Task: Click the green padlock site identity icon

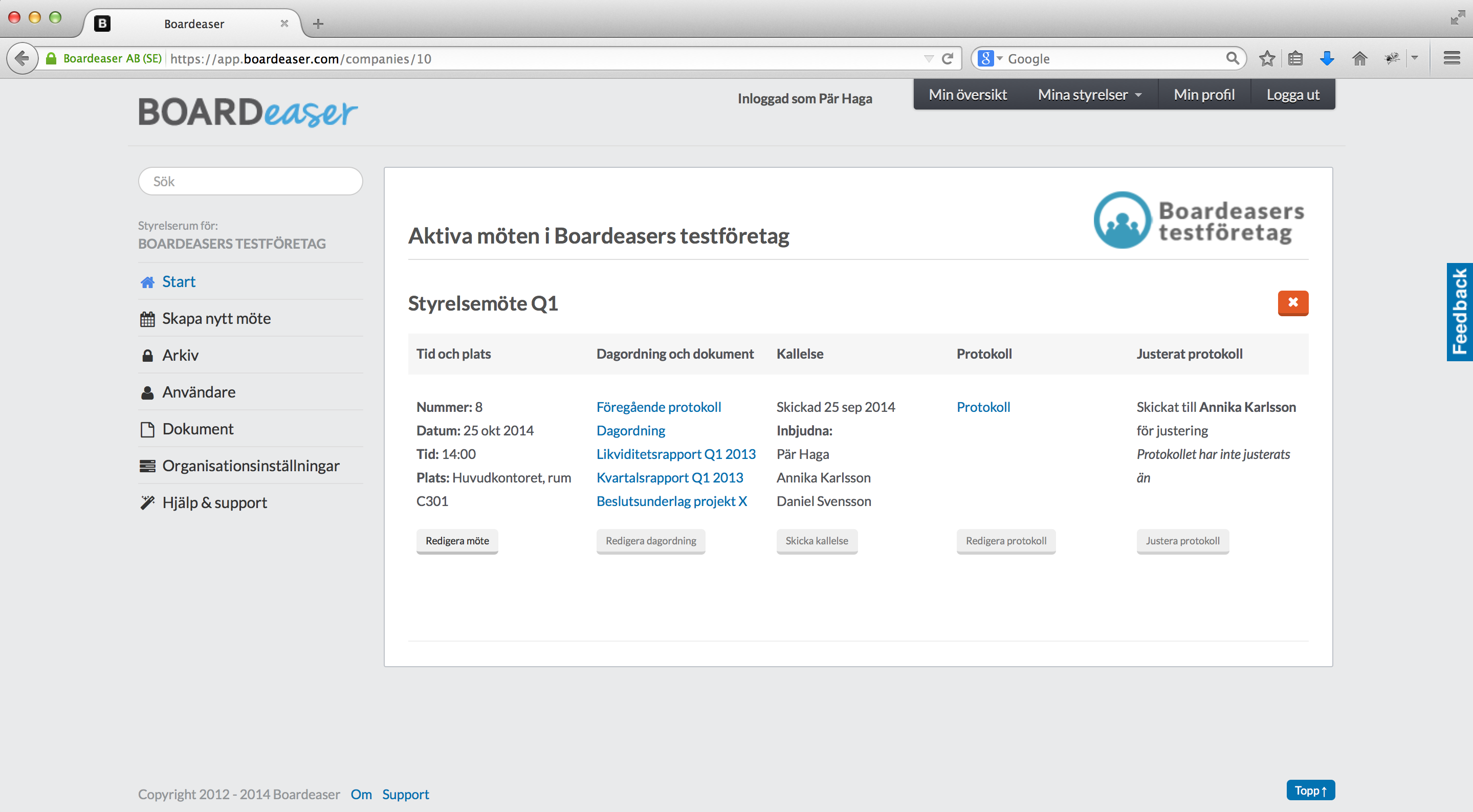Action: point(51,58)
